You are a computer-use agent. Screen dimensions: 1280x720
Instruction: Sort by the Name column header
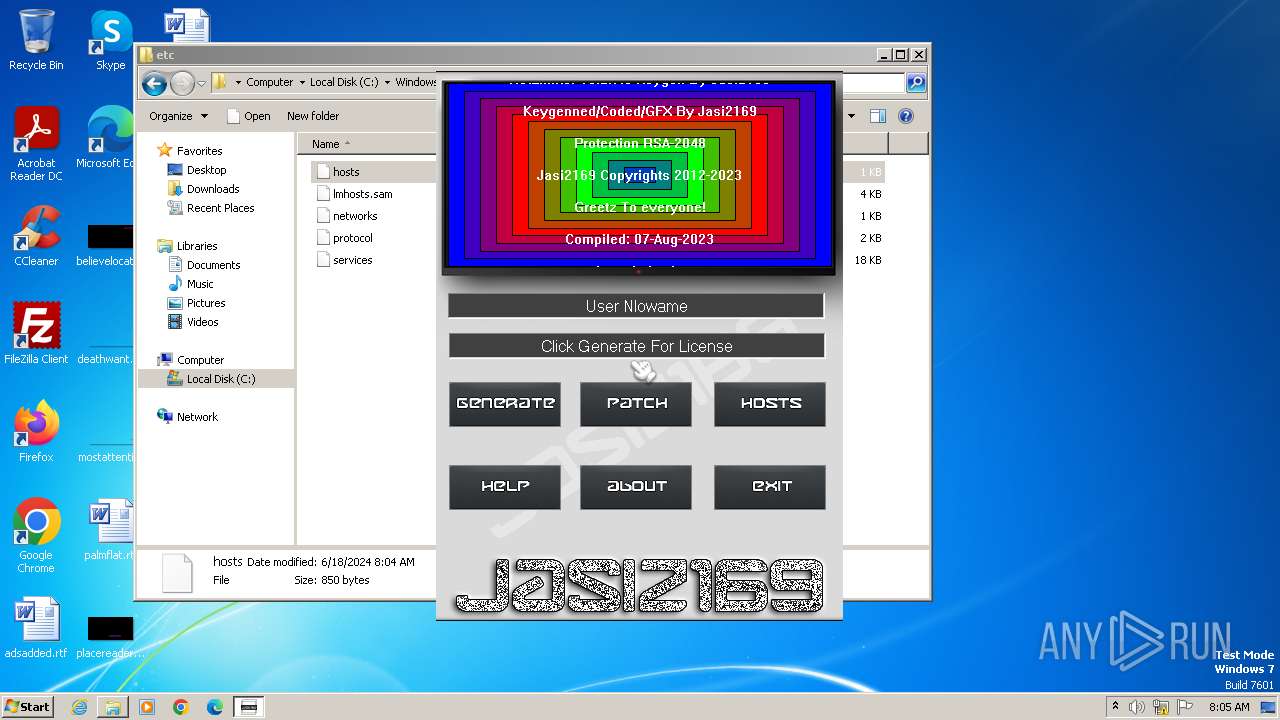[326, 144]
